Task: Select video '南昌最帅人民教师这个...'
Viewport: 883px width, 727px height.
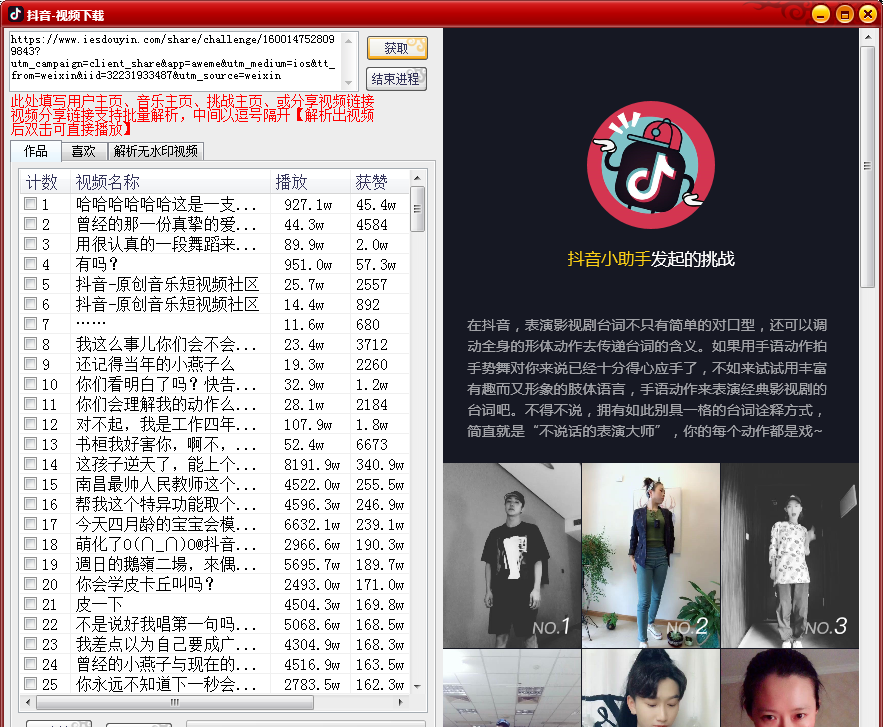Action: point(166,484)
